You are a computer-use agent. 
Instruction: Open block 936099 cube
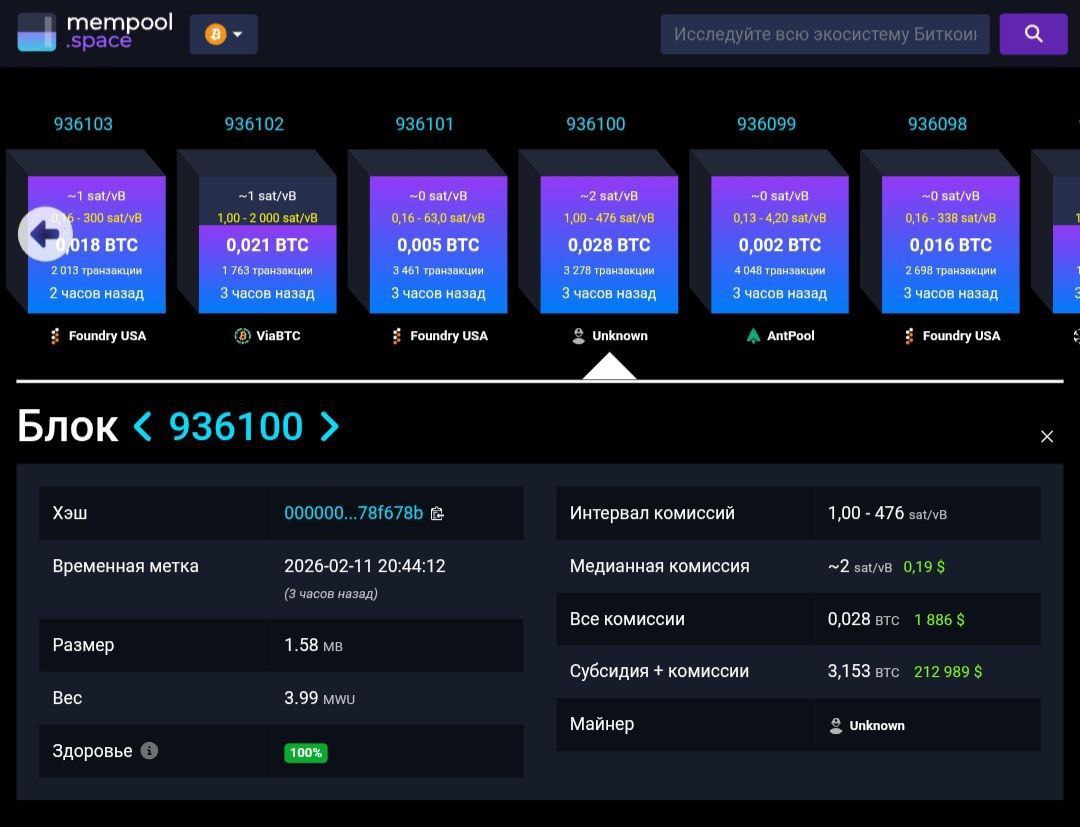click(x=779, y=244)
